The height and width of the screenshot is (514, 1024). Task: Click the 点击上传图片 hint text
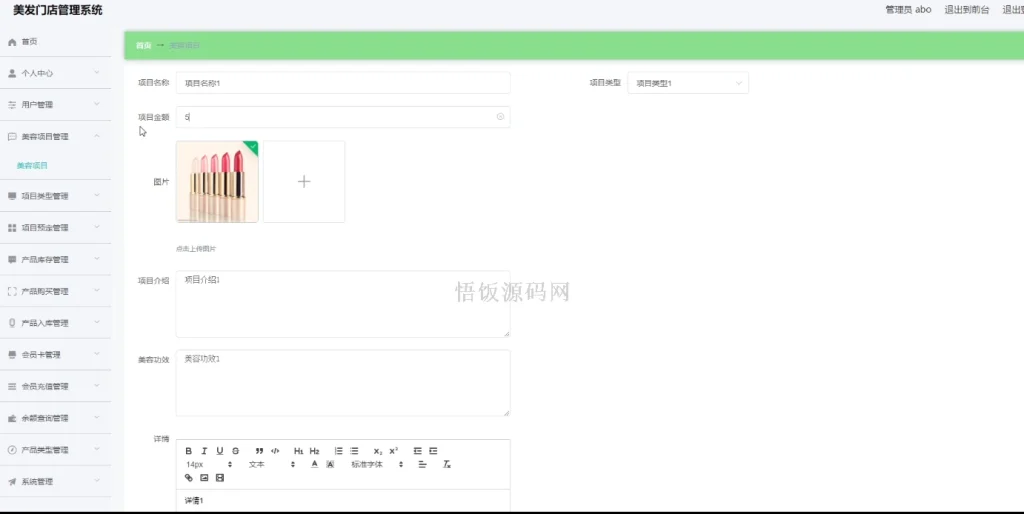pos(196,249)
